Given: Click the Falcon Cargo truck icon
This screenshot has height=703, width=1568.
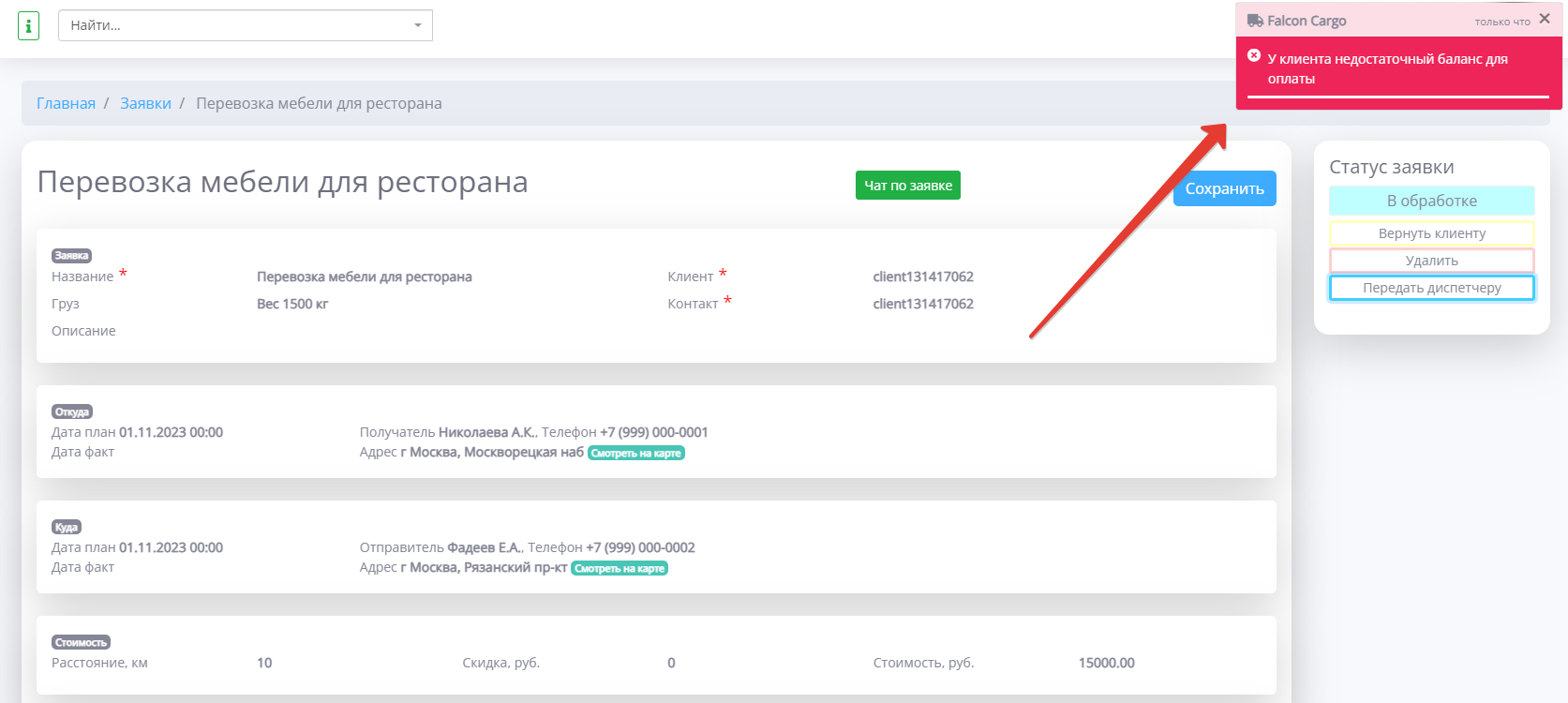Looking at the screenshot, I should point(1255,21).
